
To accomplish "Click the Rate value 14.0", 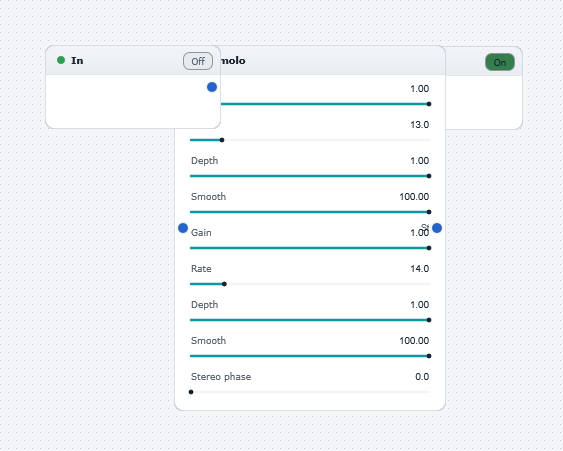I will point(420,269).
